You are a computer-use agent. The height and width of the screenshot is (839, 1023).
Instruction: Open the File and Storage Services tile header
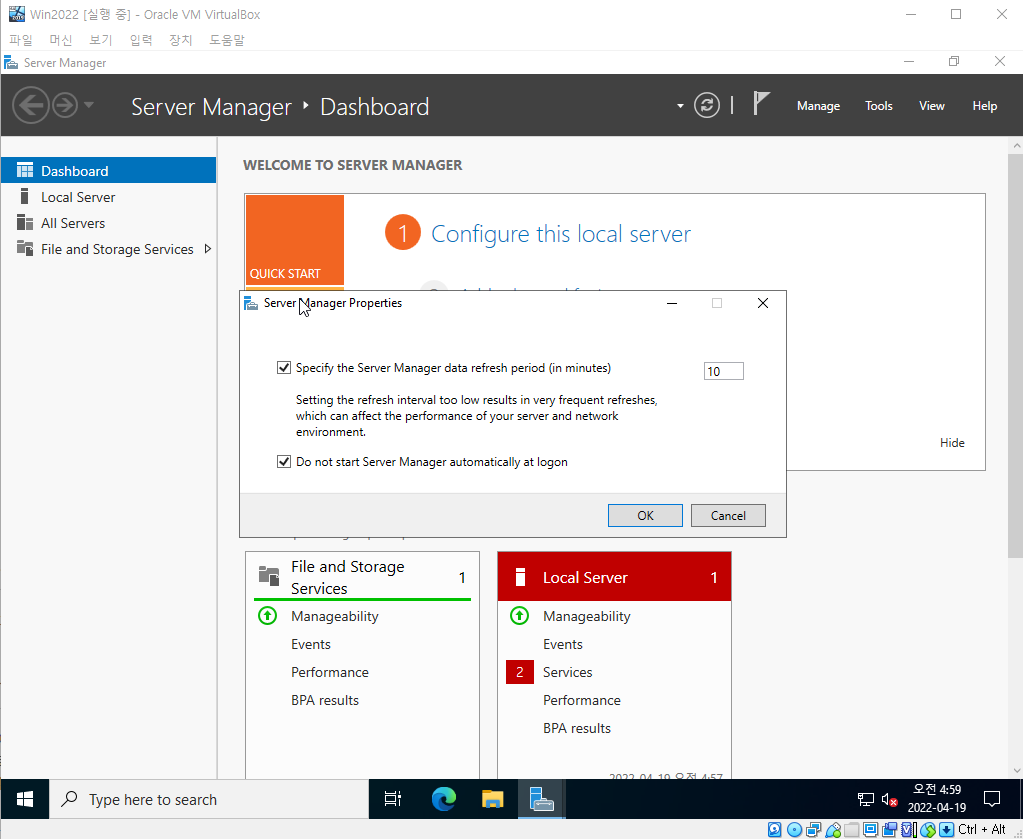click(362, 577)
